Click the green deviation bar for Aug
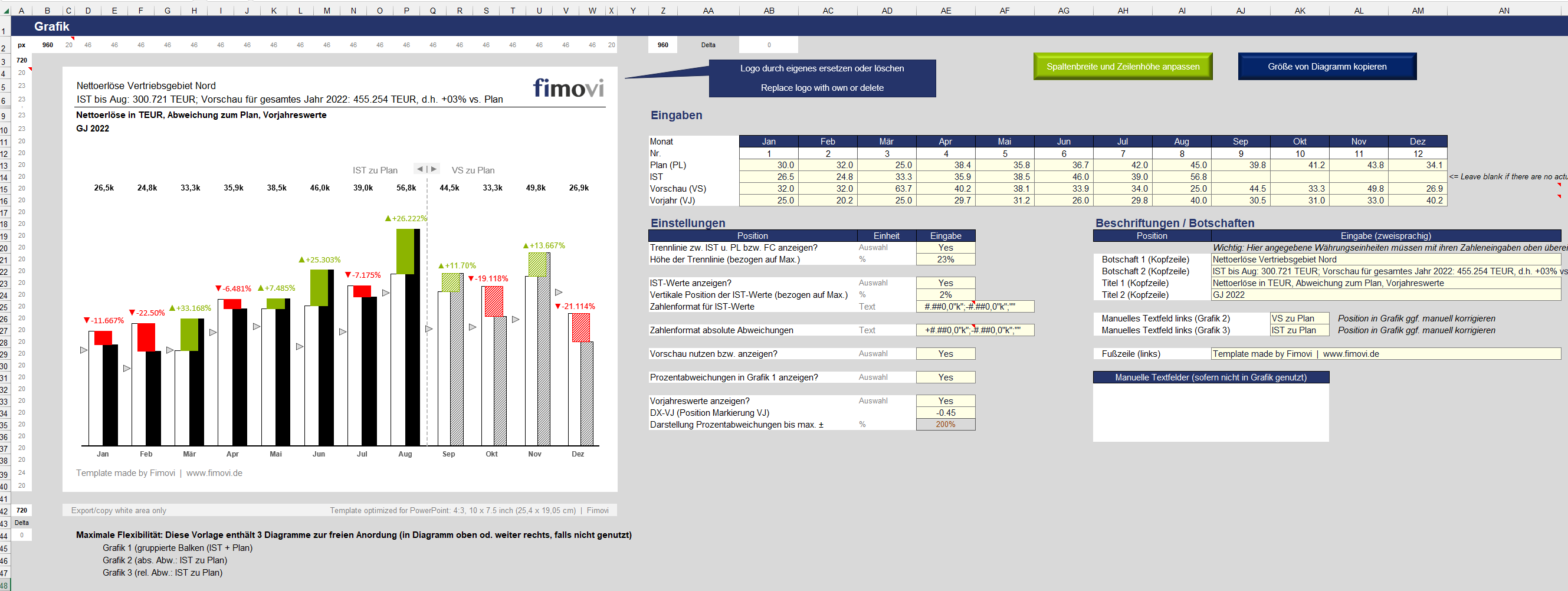The height and width of the screenshot is (591, 1568). point(405,251)
